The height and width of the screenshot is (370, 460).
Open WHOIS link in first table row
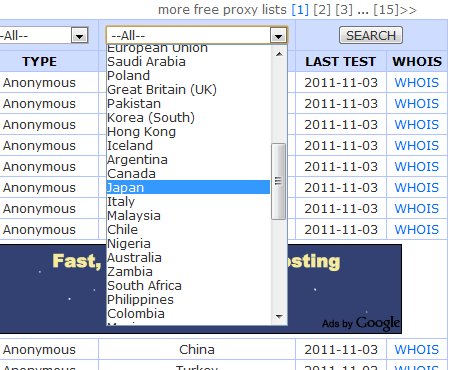(417, 83)
